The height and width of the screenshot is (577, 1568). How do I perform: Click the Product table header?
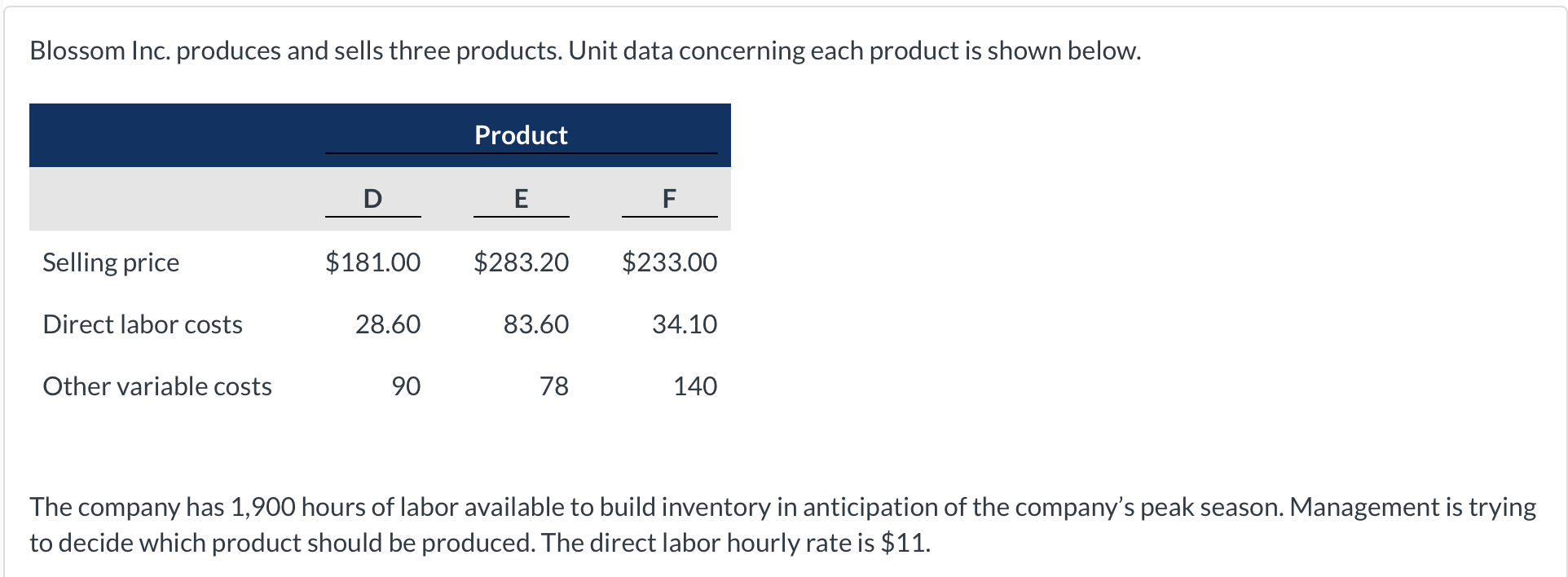(521, 134)
